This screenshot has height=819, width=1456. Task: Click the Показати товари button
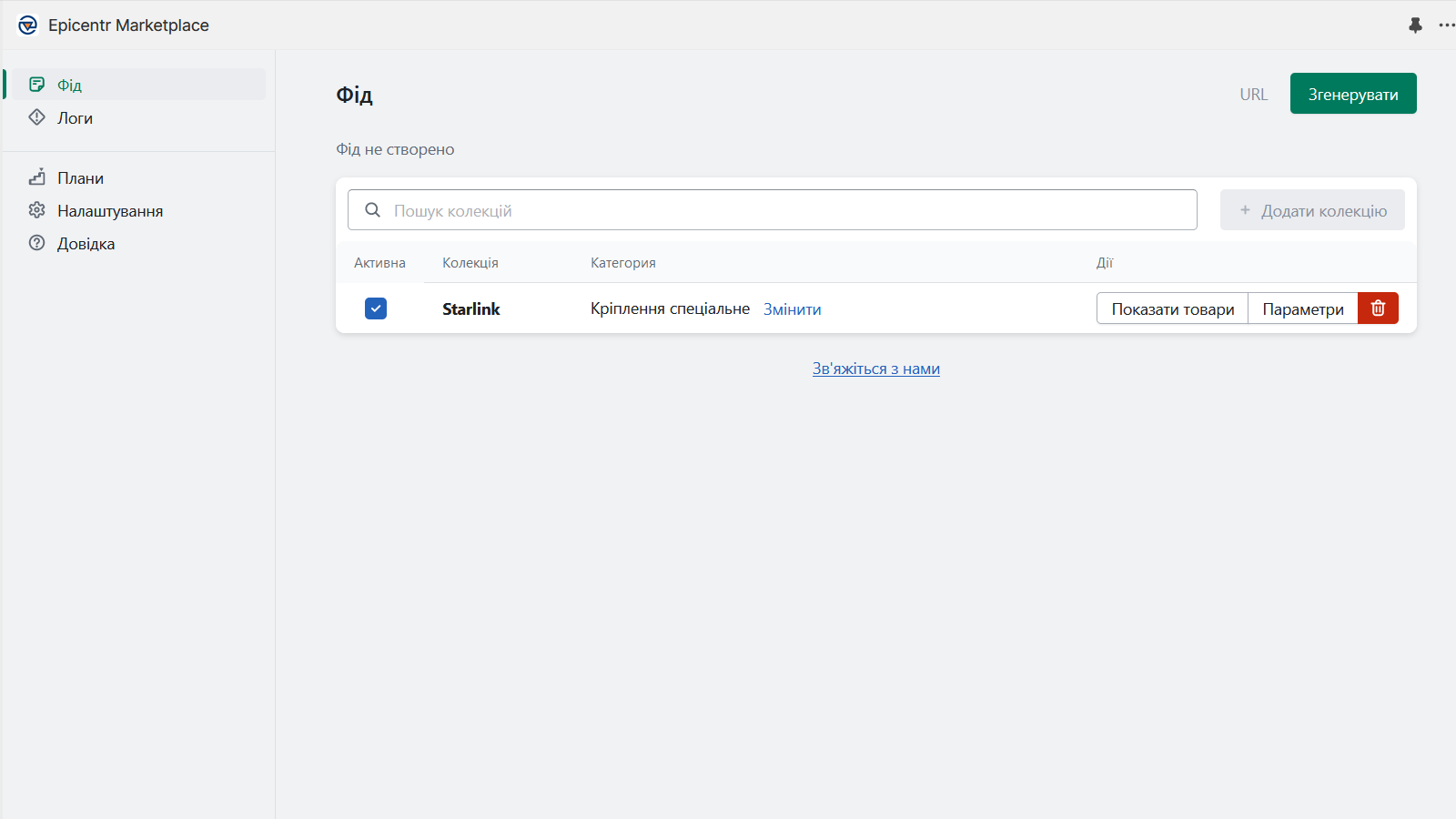point(1172,309)
